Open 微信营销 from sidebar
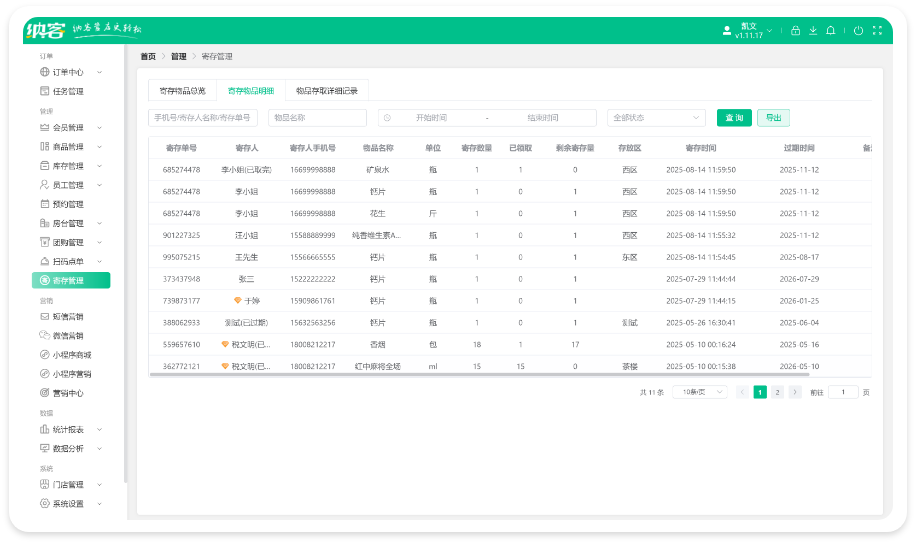The height and width of the screenshot is (544, 916). [67, 336]
